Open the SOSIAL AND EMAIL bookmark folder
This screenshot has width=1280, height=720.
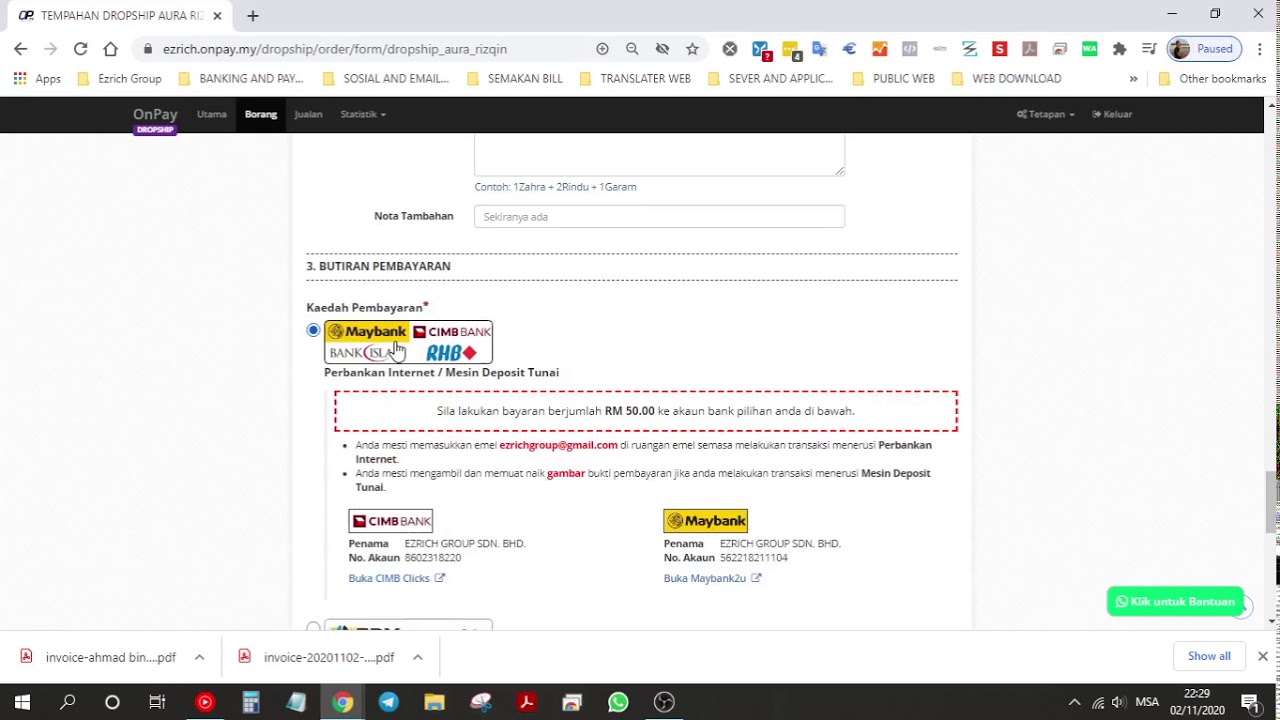click(x=385, y=78)
